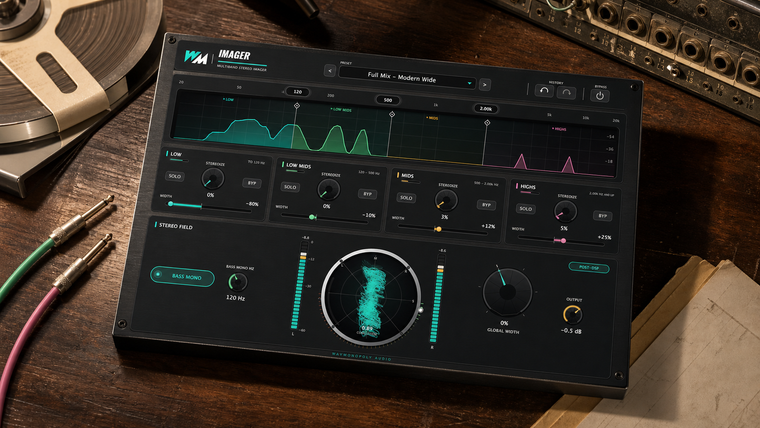Click the undo history arrow icon
The height and width of the screenshot is (428, 760).
click(x=544, y=91)
